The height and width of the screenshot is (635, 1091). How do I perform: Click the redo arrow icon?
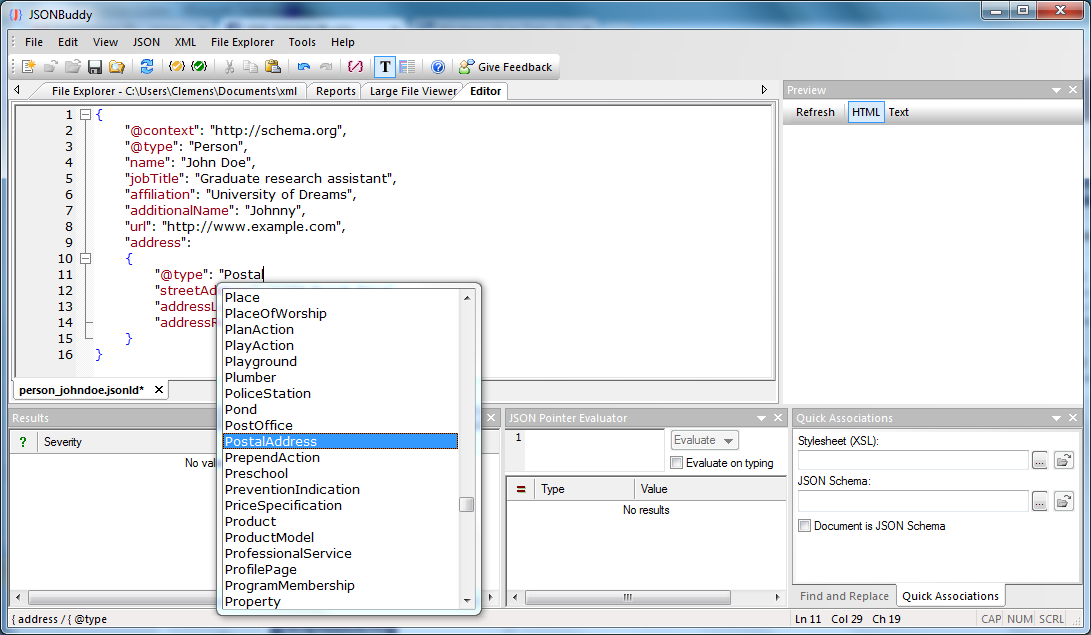pyautogui.click(x=326, y=67)
